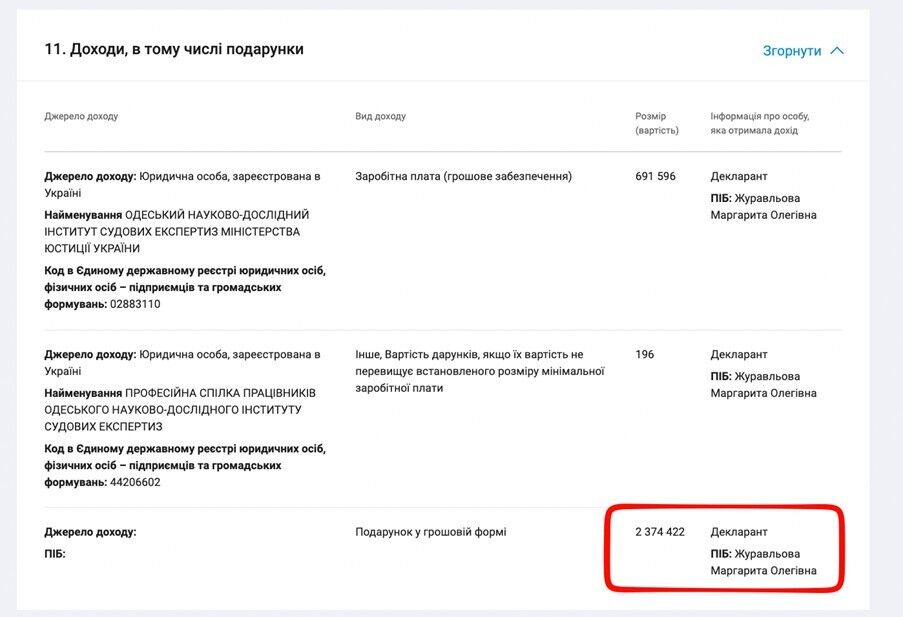The image size is (903, 617).
Task: Click the 'Джерело доходу:' label in the monetary gift row
Action: (x=90, y=532)
